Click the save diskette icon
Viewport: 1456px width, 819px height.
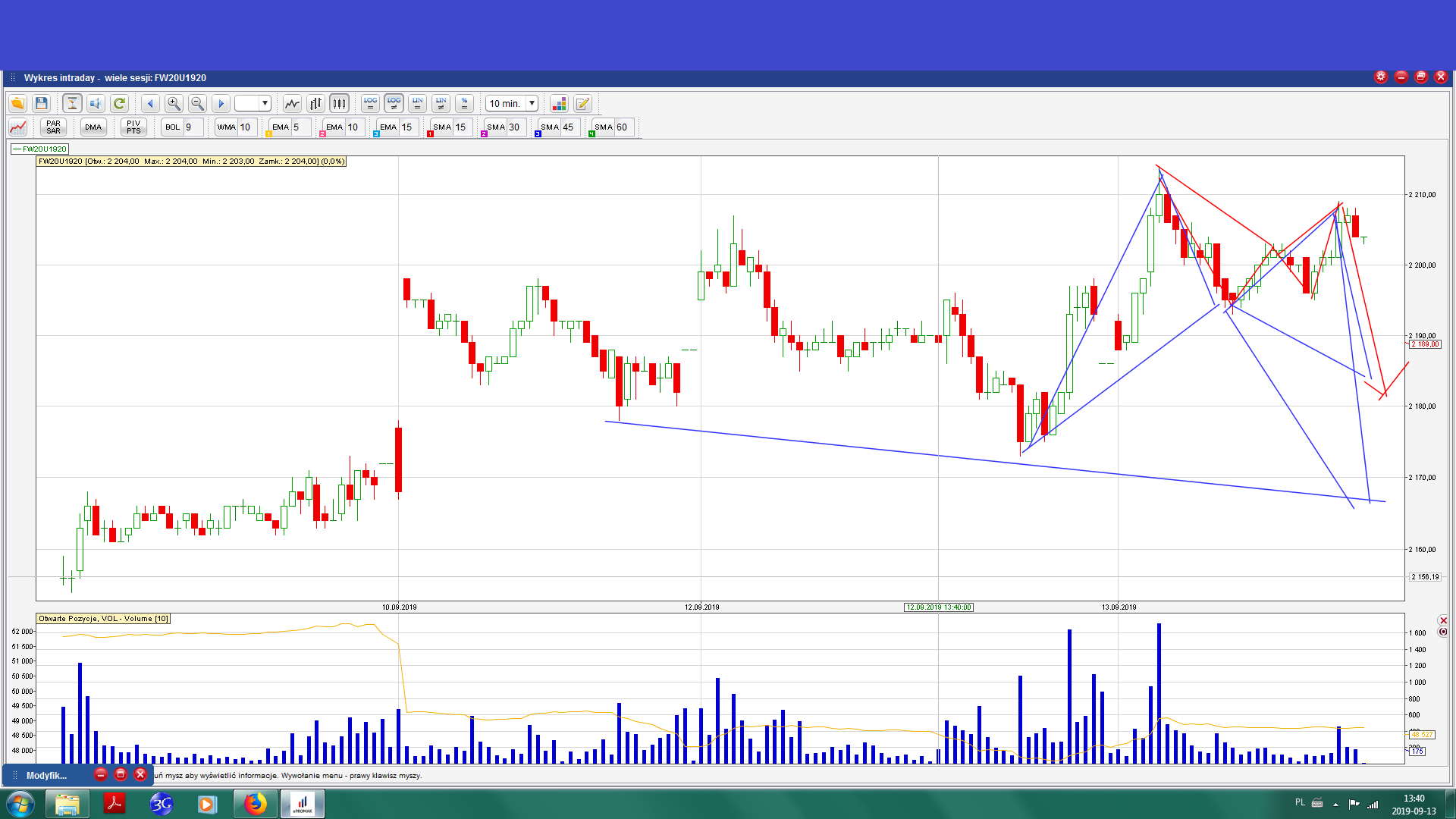click(42, 103)
